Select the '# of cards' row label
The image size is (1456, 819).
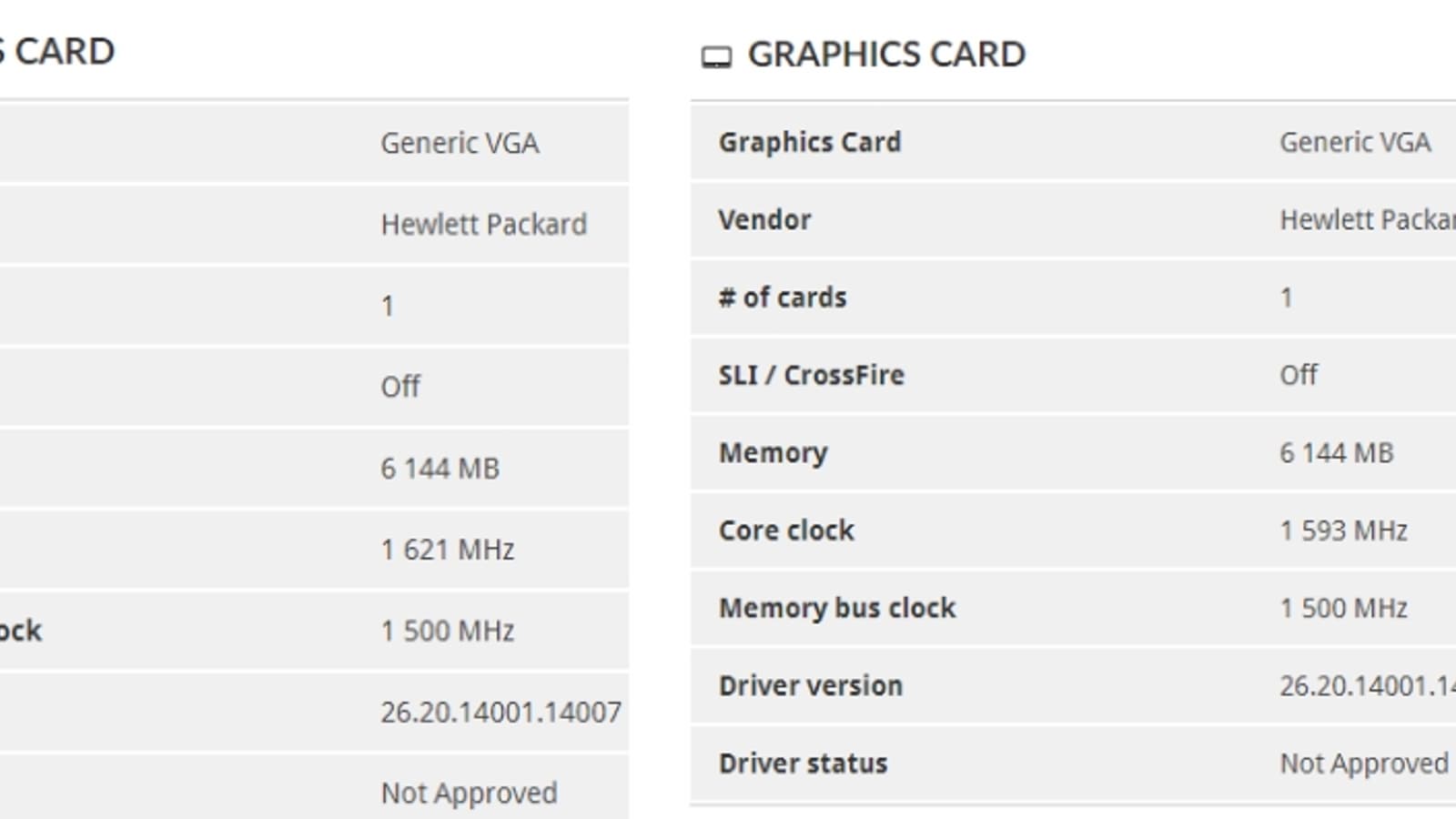coord(783,298)
